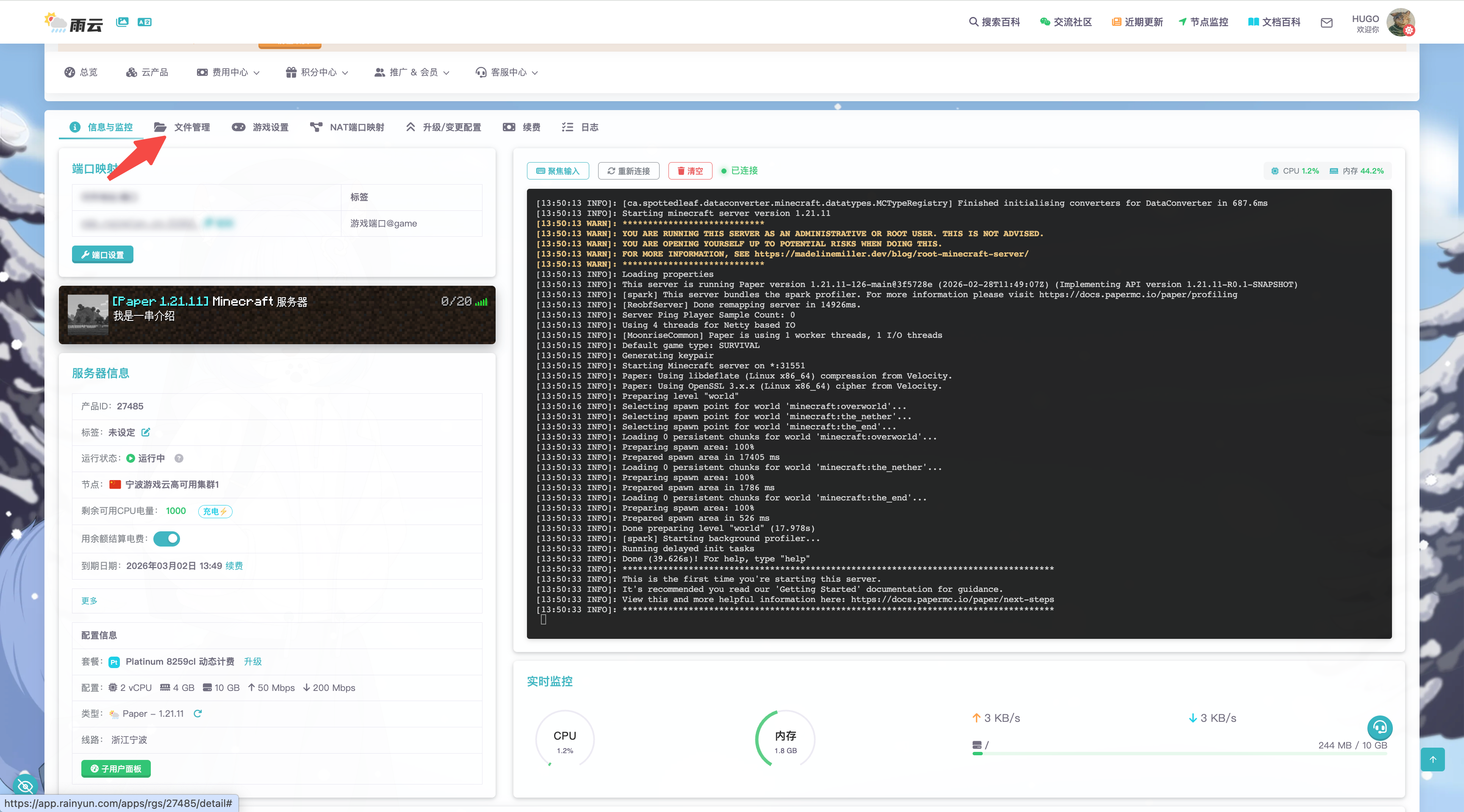
Task: Expand the 更多 server info section
Action: click(89, 601)
